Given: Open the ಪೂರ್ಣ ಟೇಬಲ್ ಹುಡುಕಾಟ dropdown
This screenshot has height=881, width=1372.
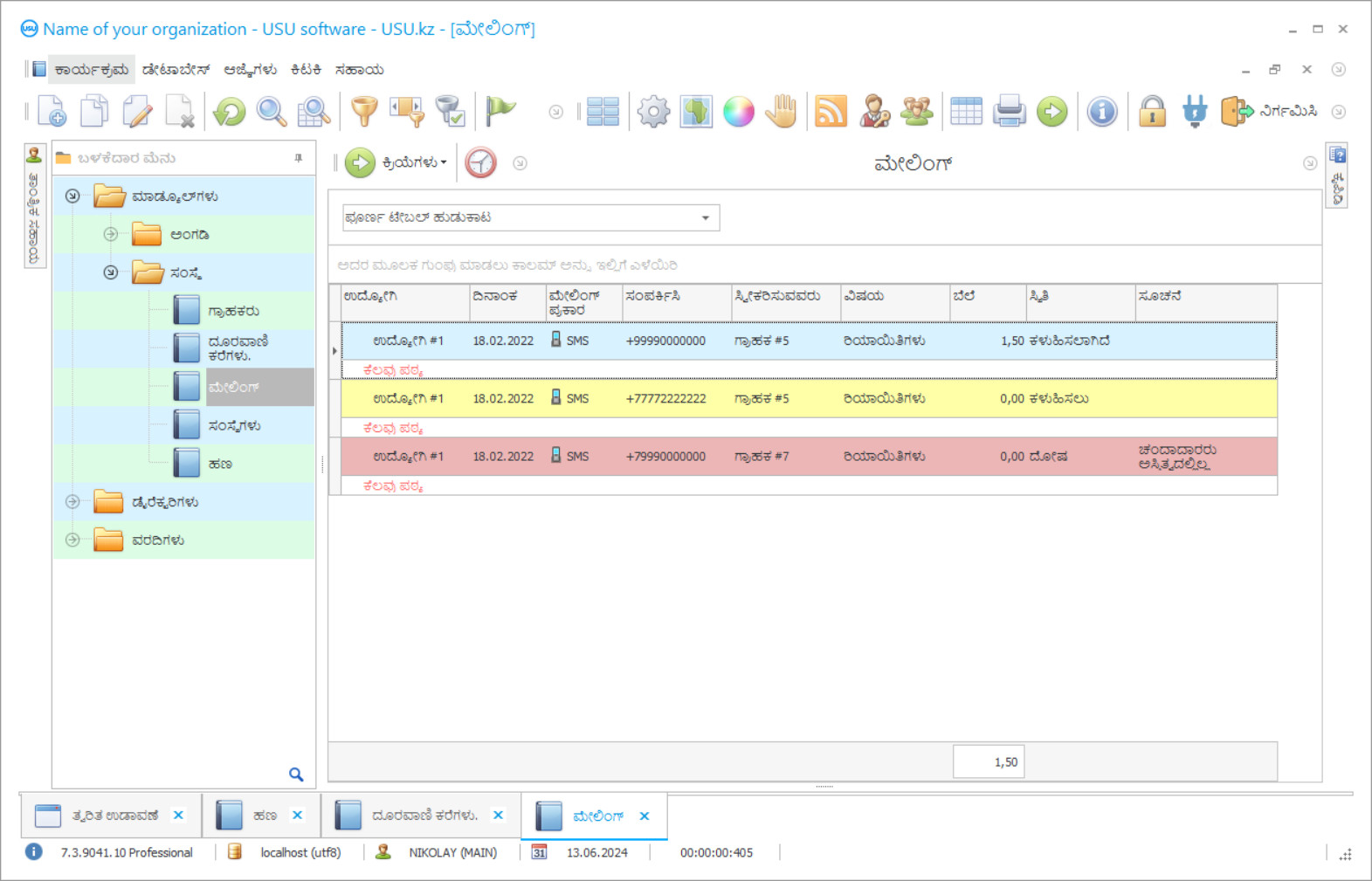Looking at the screenshot, I should 705,217.
